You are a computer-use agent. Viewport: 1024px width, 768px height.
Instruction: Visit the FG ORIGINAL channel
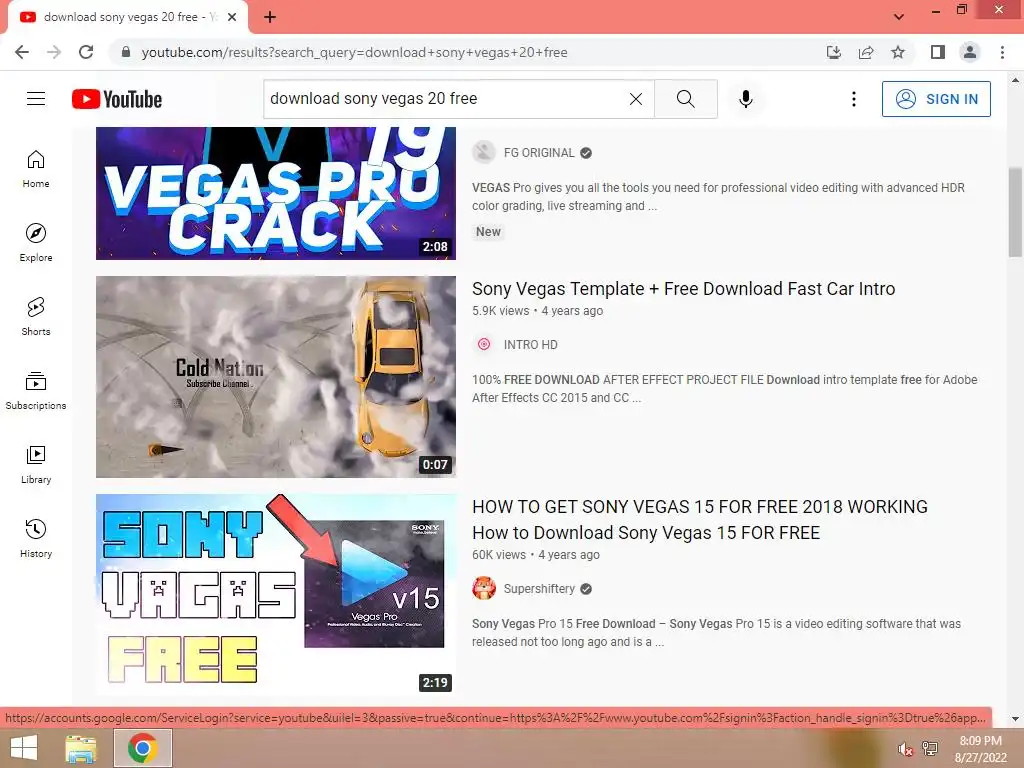coord(539,153)
